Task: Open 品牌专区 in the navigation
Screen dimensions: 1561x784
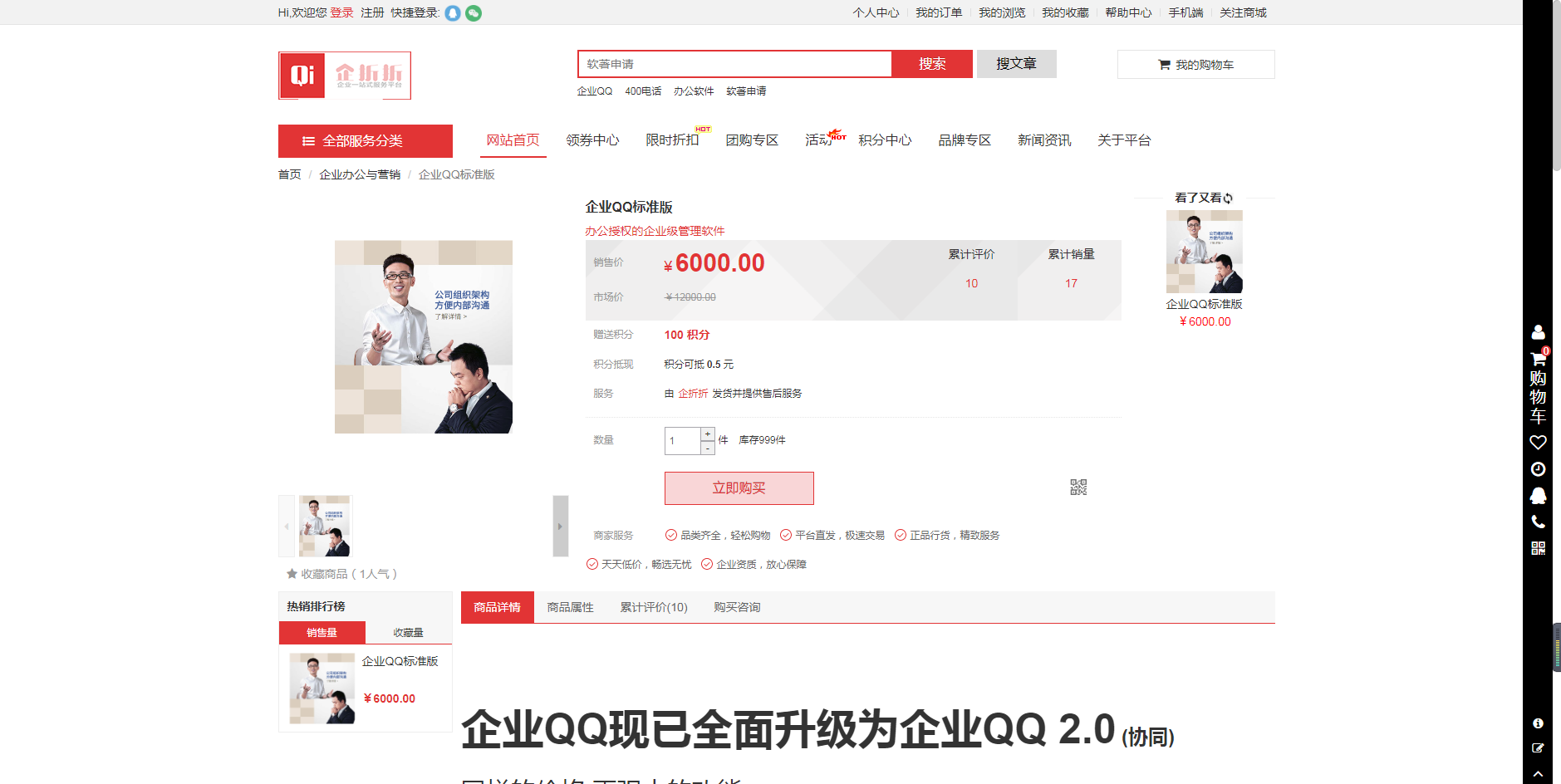Action: point(965,140)
